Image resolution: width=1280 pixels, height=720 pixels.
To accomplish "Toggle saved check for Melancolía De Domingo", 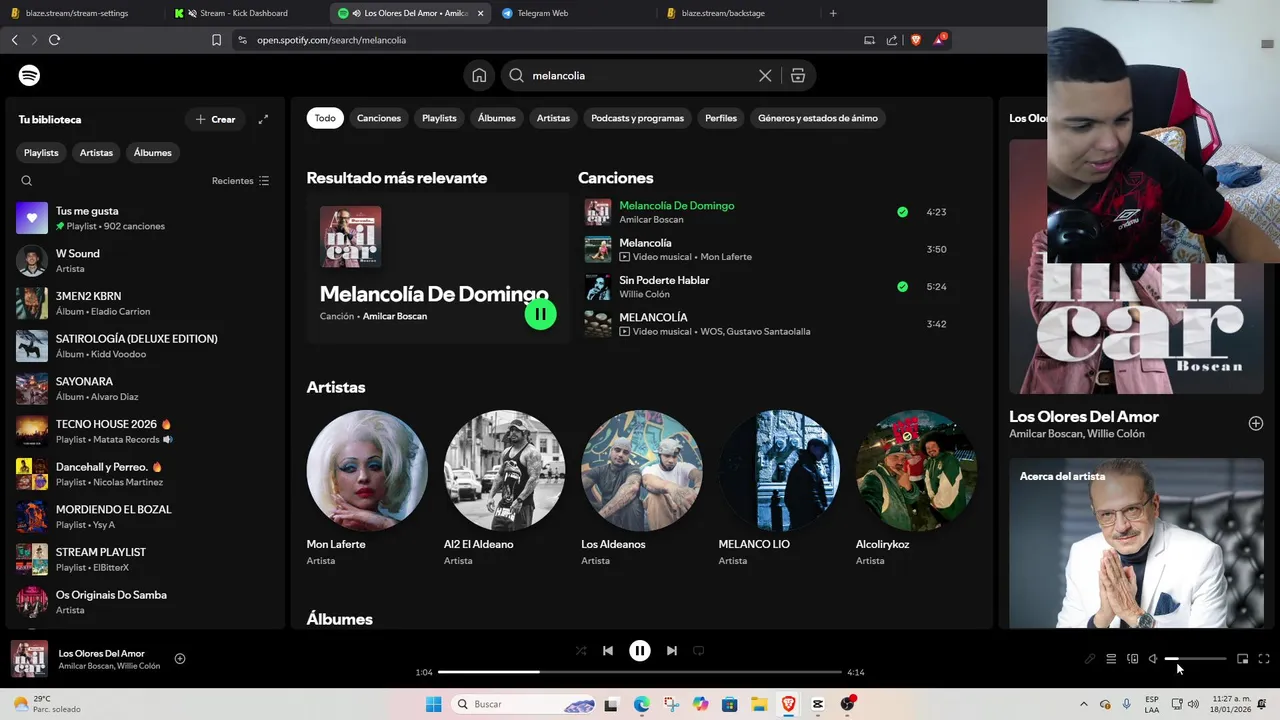I will (x=902, y=212).
